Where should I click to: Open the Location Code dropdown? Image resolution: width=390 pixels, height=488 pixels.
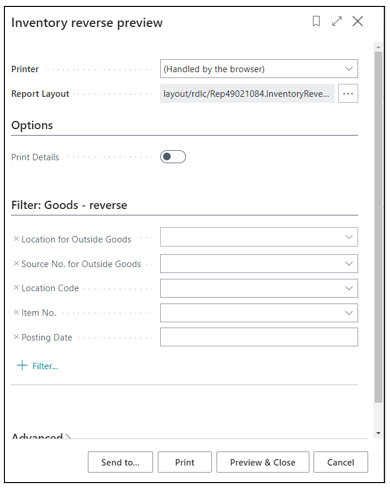349,288
